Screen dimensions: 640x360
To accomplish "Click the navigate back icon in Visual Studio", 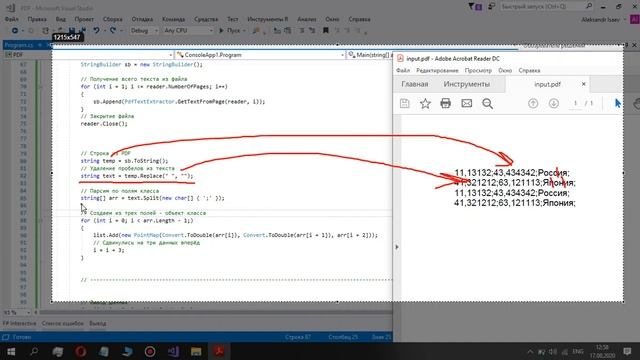I will [x=15, y=30].
